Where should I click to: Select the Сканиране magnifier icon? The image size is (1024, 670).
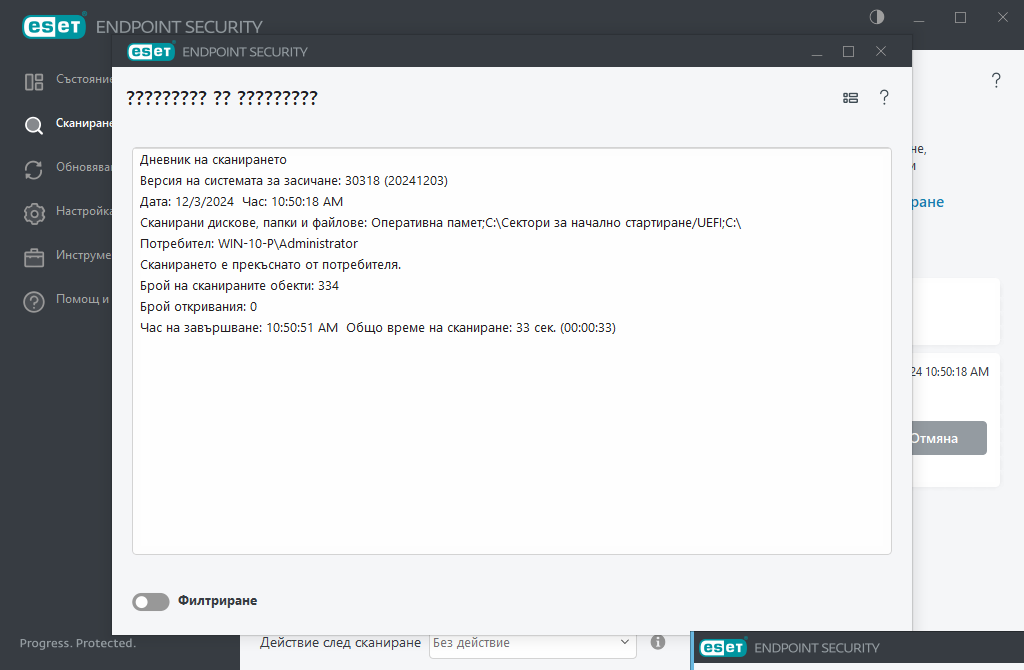point(34,126)
